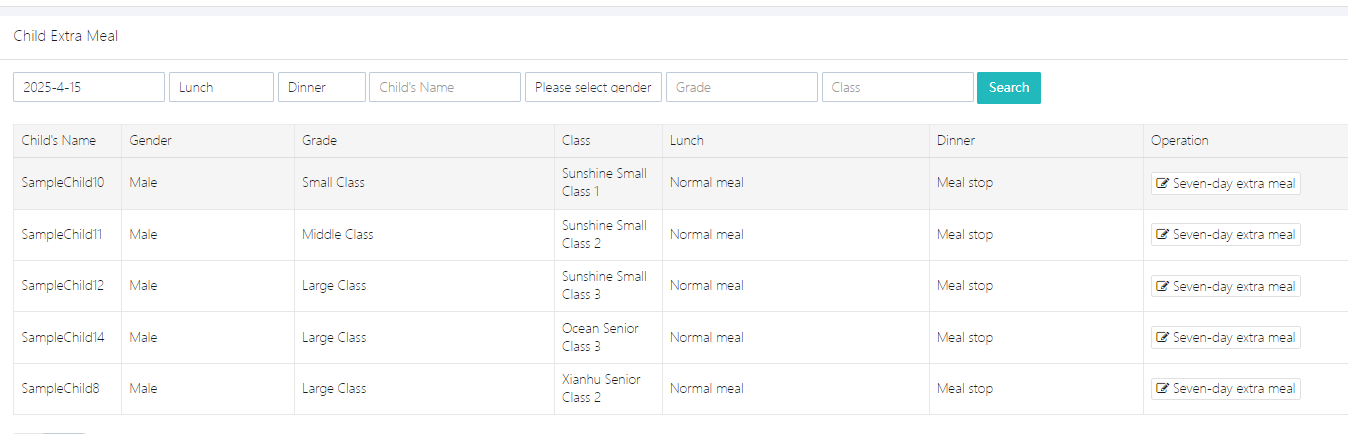
Task: Open the Class filter field
Action: pyautogui.click(x=897, y=87)
